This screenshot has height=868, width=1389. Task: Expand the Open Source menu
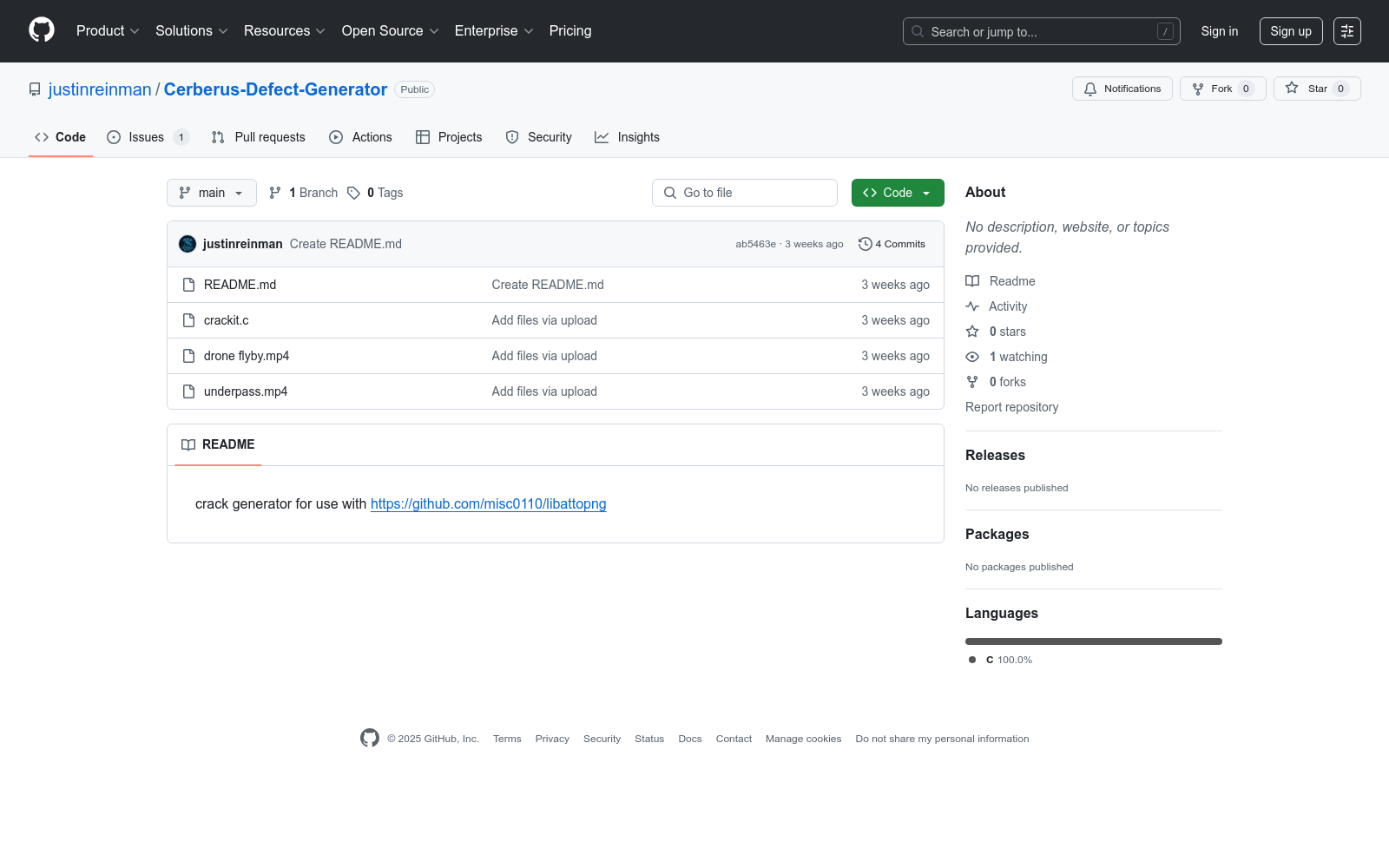tap(391, 31)
